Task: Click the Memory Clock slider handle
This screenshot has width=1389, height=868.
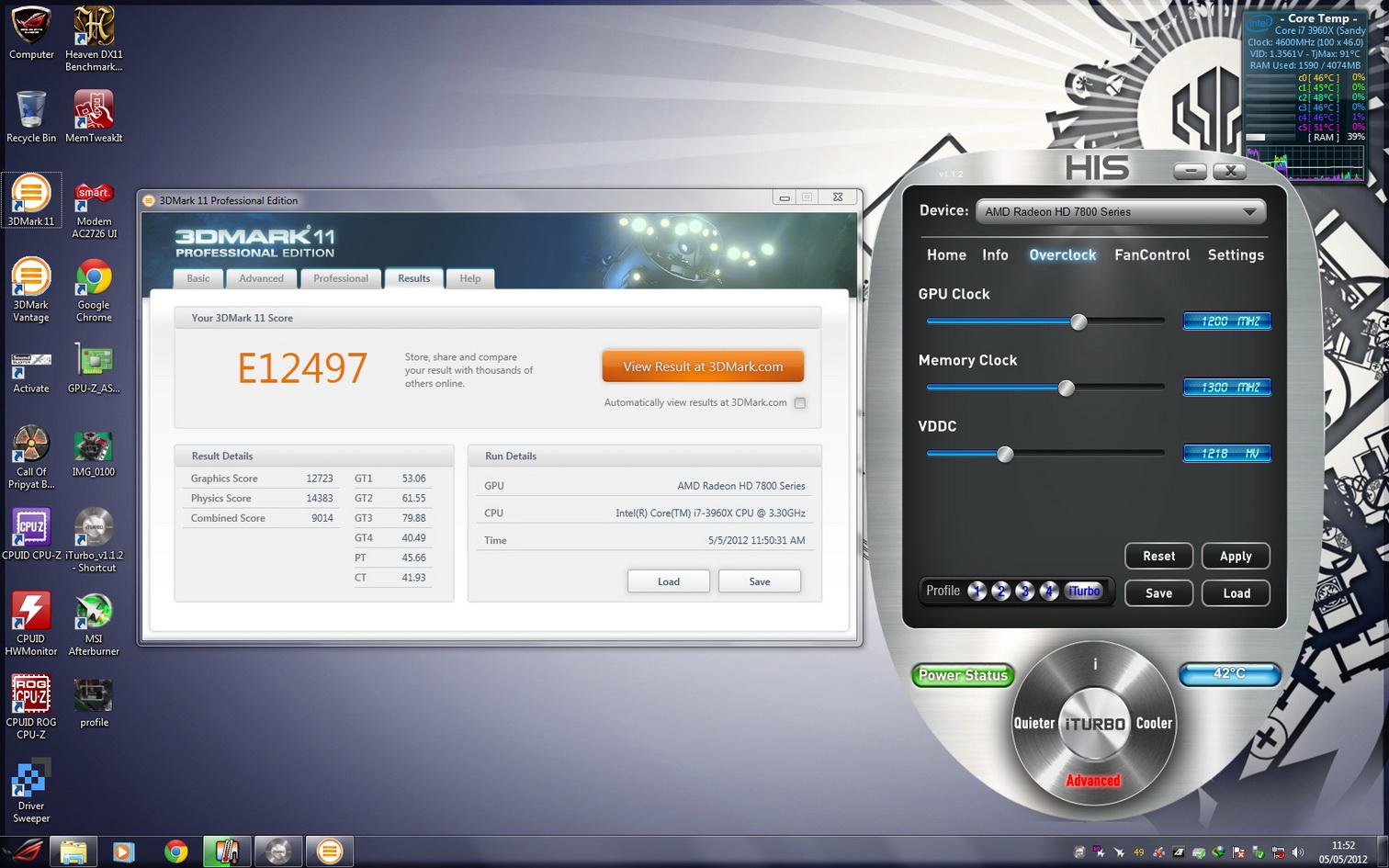Action: tap(1067, 388)
